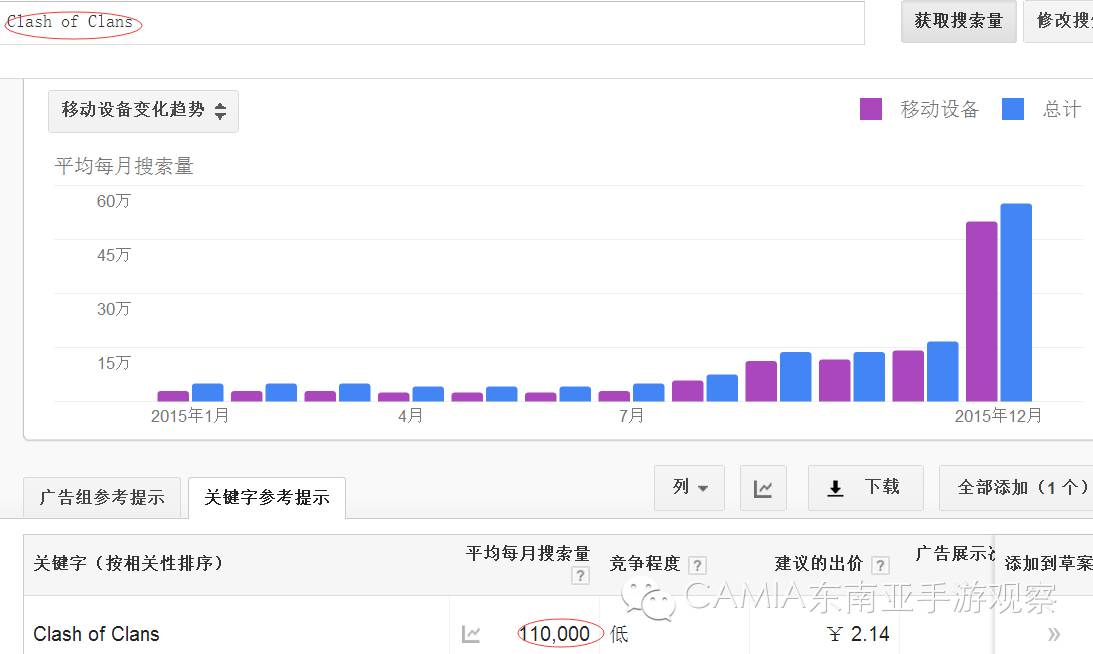The width and height of the screenshot is (1093, 654).
Task: Click the 添加到草案 column header
Action: [1048, 563]
